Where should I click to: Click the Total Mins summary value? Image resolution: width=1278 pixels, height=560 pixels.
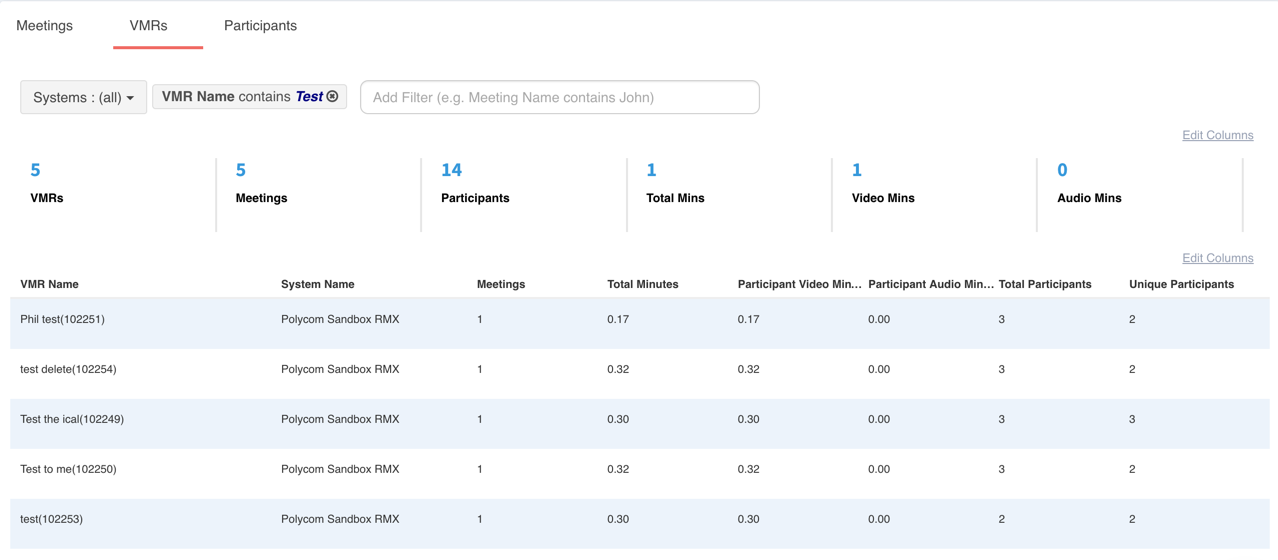coord(651,170)
